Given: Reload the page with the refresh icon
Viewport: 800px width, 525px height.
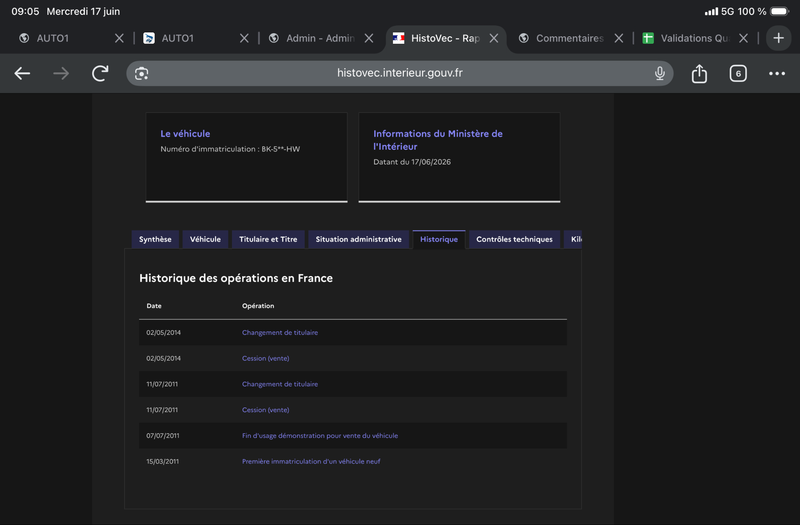Looking at the screenshot, I should (100, 73).
